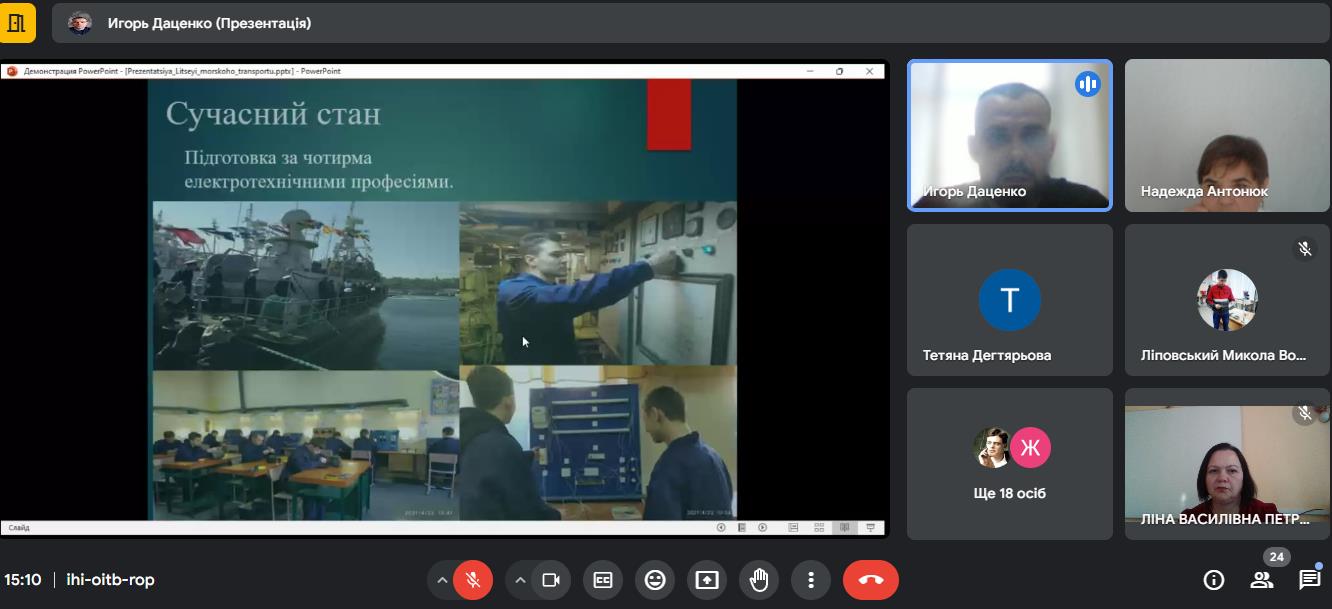Click the yellow door icon top-left
The image size is (1332, 609).
17,23
